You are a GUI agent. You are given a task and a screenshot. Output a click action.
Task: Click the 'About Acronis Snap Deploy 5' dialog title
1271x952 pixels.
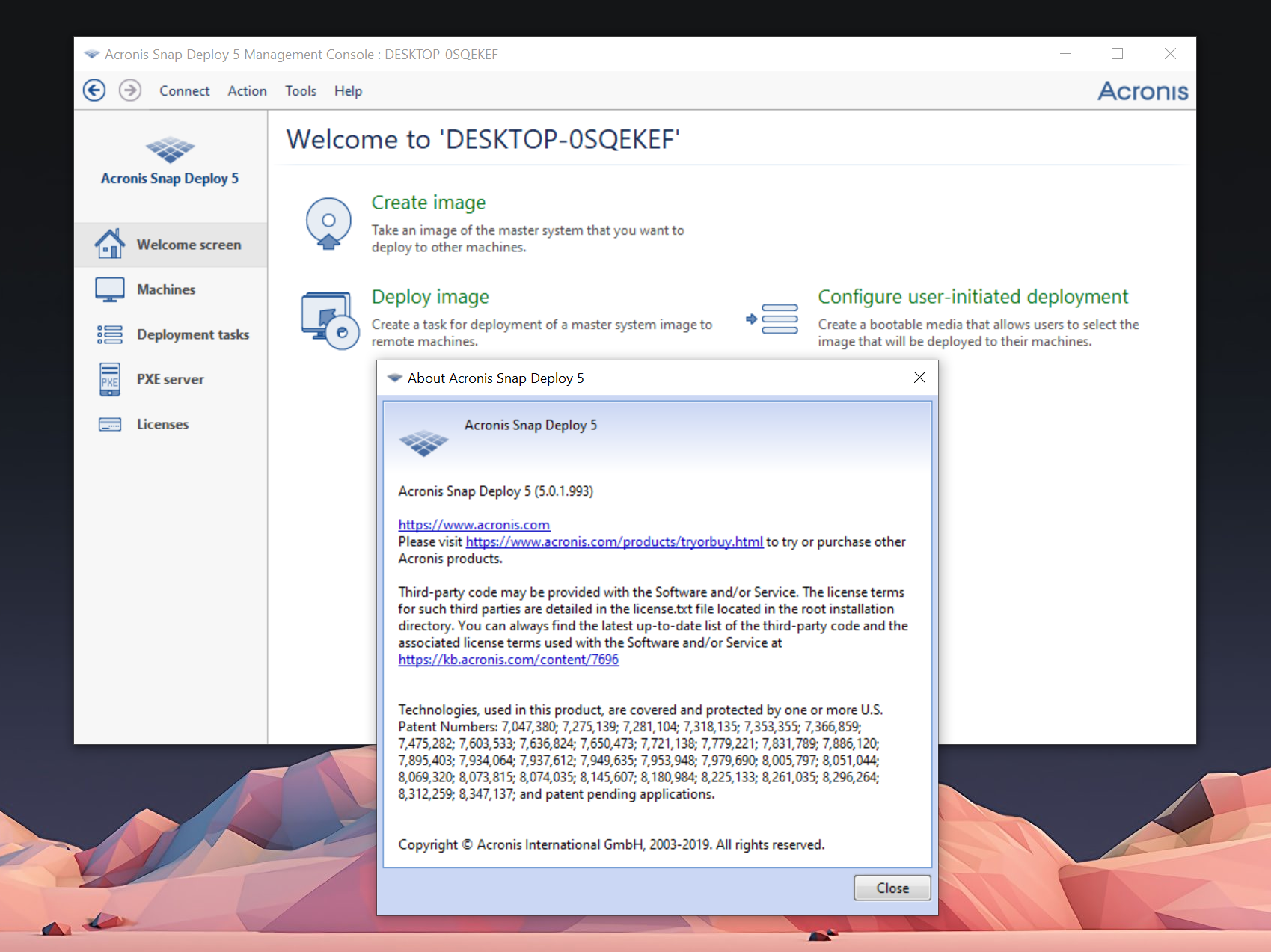pyautogui.click(x=495, y=378)
